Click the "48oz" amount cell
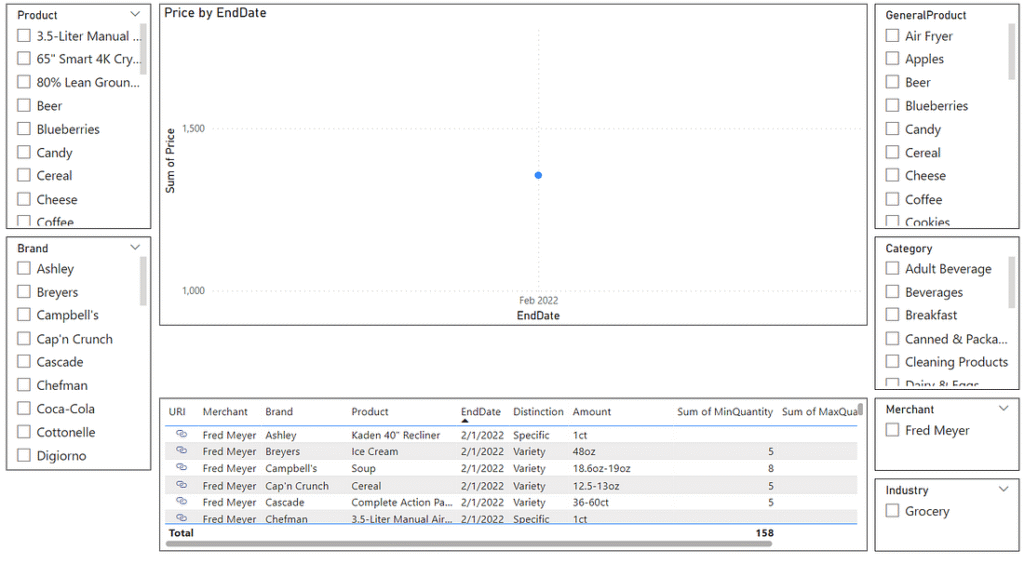Image resolution: width=1024 pixels, height=564 pixels. 584,451
